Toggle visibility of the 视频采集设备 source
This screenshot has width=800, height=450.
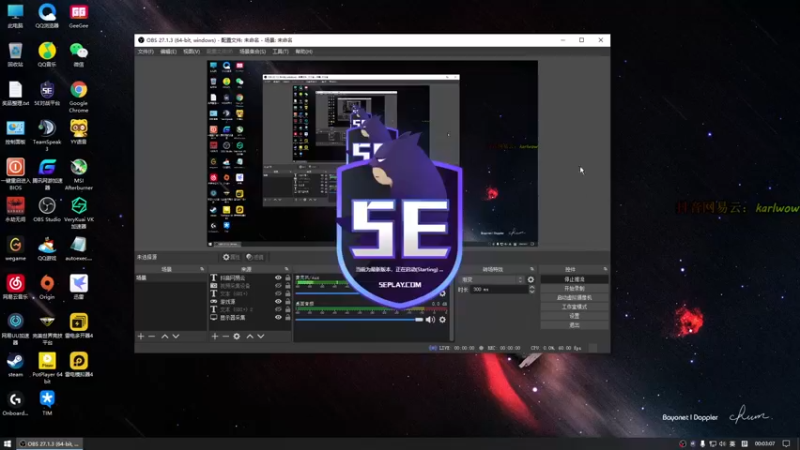point(278,286)
